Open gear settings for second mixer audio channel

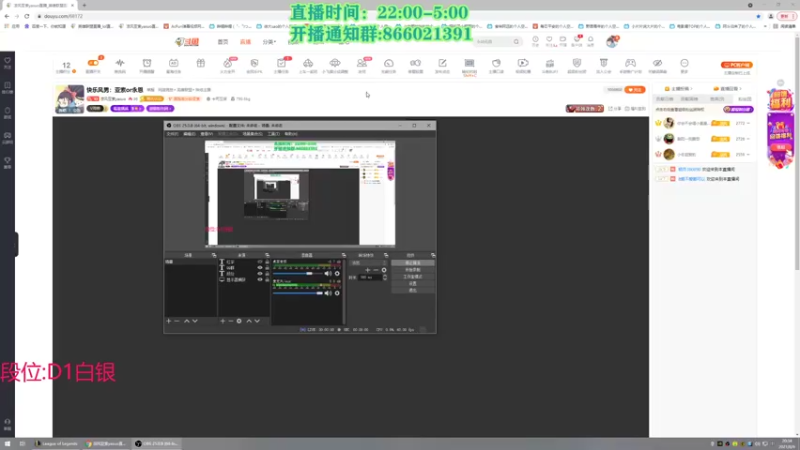coord(337,293)
